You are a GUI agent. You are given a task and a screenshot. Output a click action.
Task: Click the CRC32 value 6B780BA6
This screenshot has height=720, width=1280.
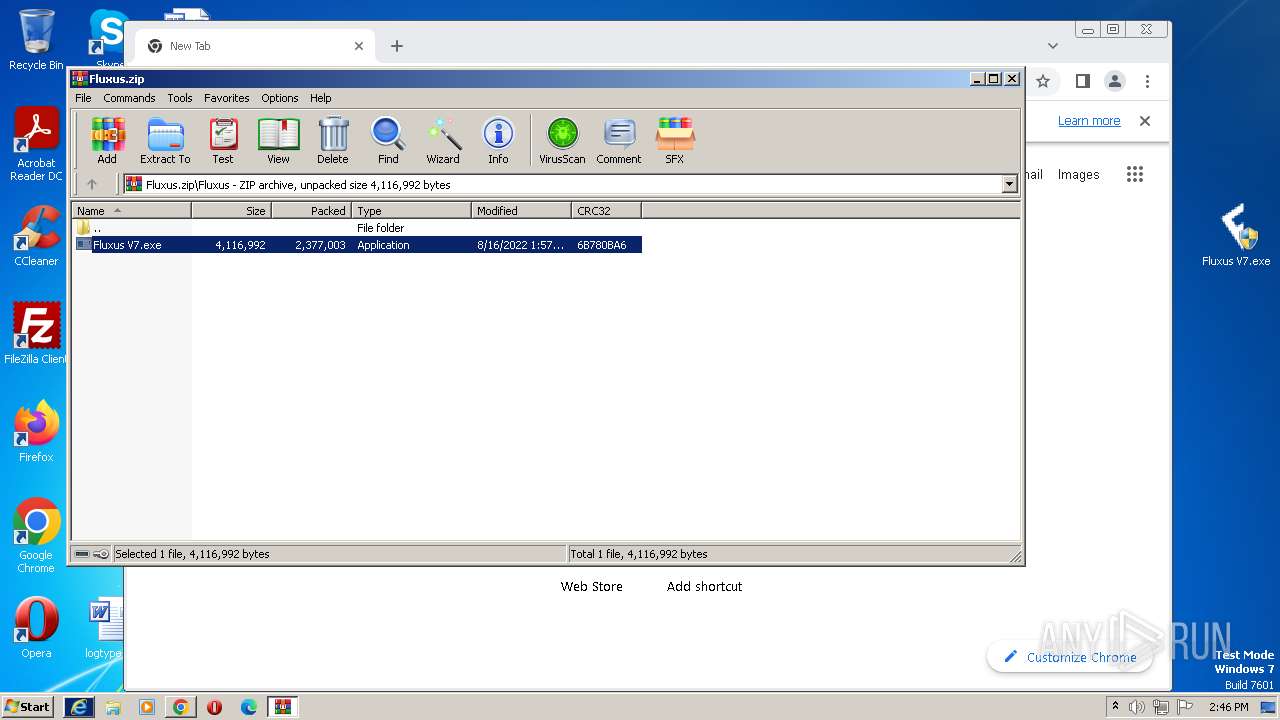pos(602,245)
